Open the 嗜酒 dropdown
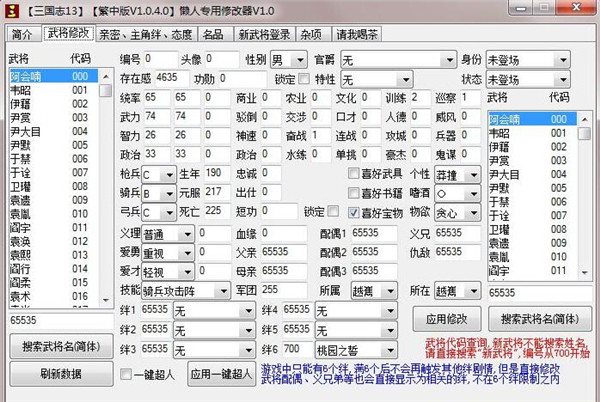This screenshot has height=402, width=600. click(458, 194)
